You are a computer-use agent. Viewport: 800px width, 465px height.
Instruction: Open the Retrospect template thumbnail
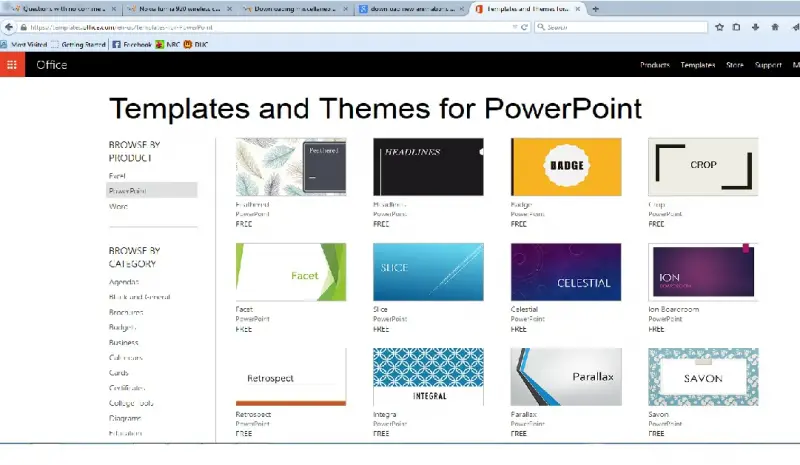click(x=291, y=377)
